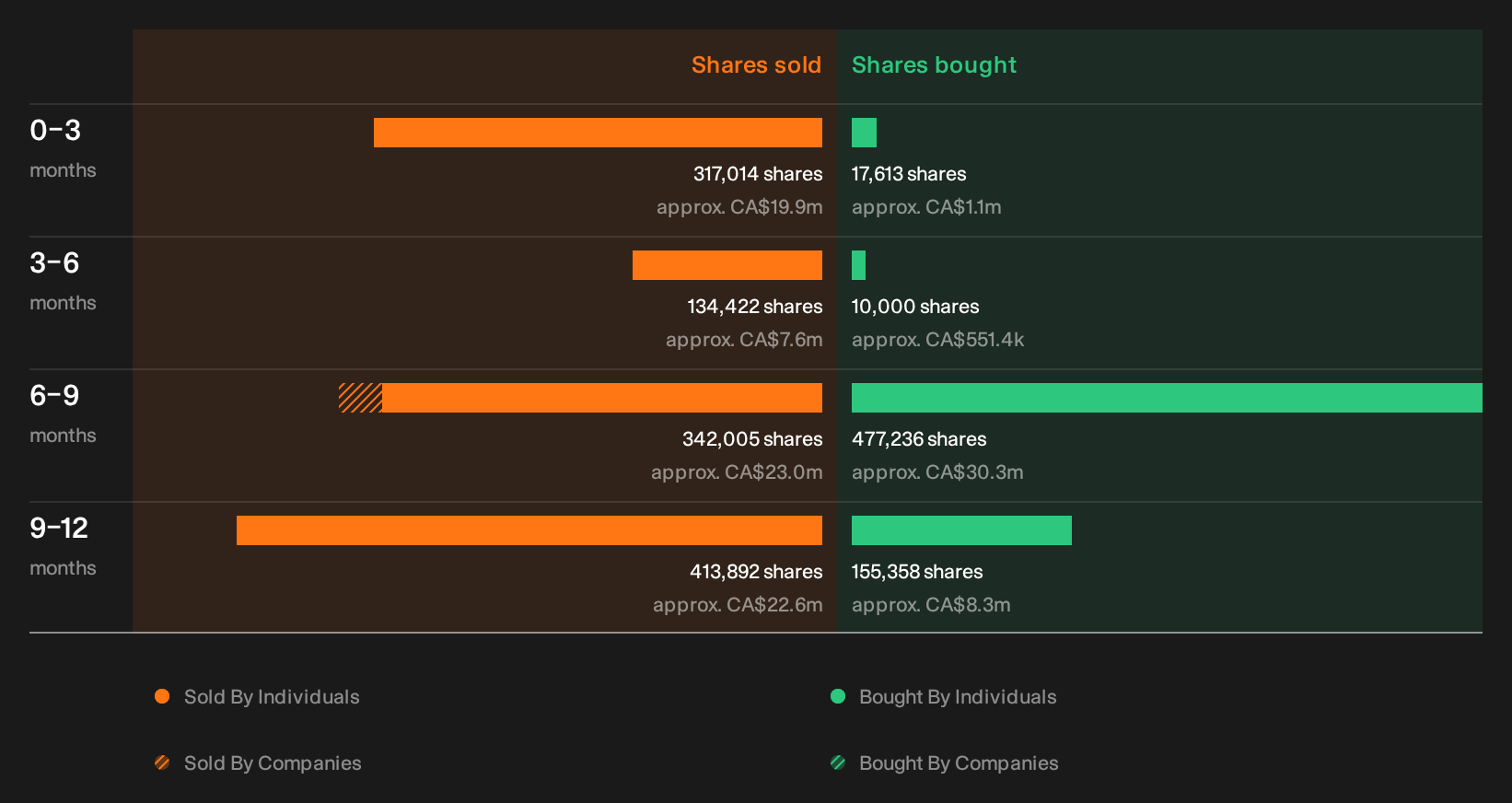Select the 9-12 months row label

click(63, 547)
